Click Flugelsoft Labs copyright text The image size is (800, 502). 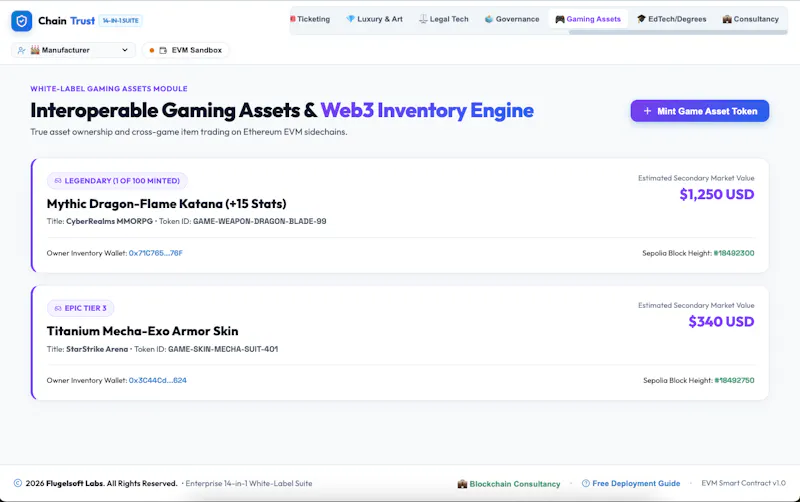pyautogui.click(x=102, y=483)
